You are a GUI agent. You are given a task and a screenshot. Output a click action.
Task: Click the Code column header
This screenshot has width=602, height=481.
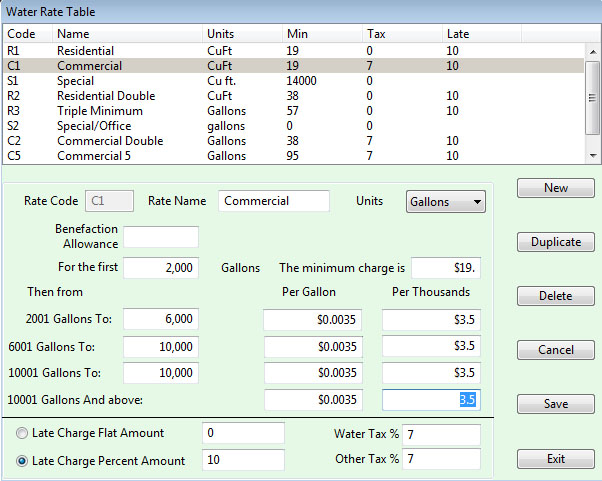27,34
